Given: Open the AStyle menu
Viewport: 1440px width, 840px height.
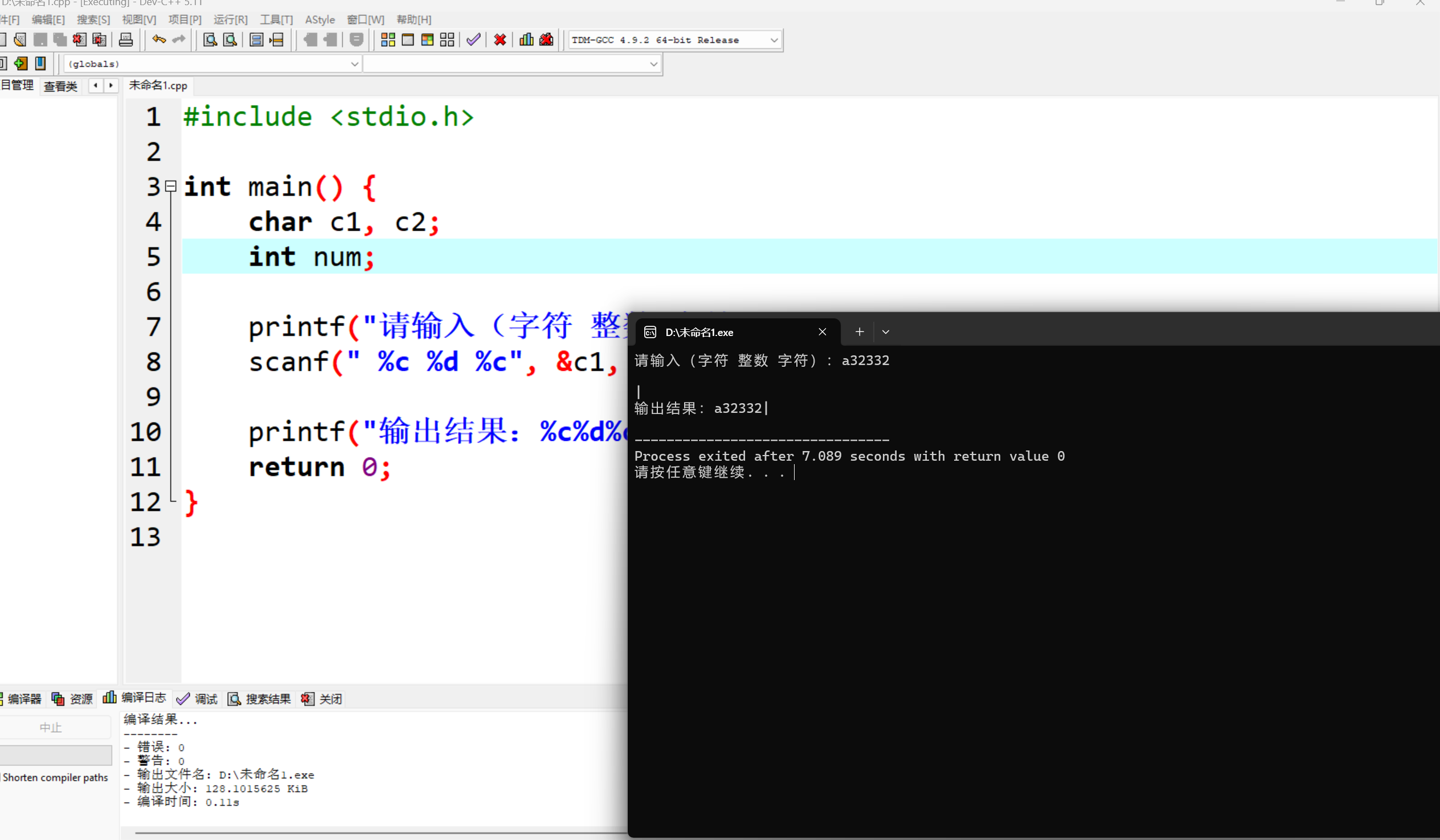Looking at the screenshot, I should [320, 19].
